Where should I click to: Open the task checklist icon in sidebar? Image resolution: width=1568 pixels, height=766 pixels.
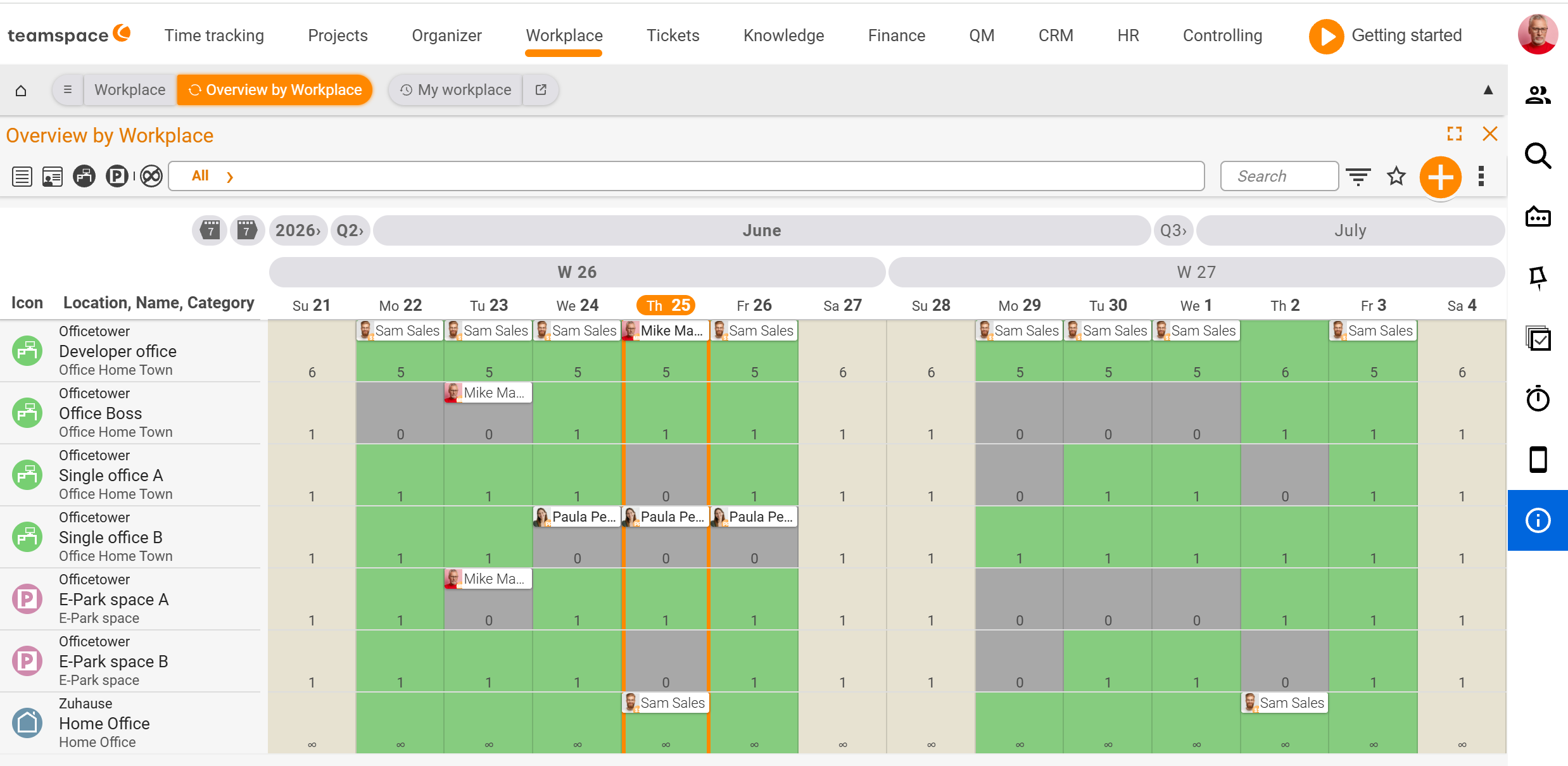[x=1537, y=338]
